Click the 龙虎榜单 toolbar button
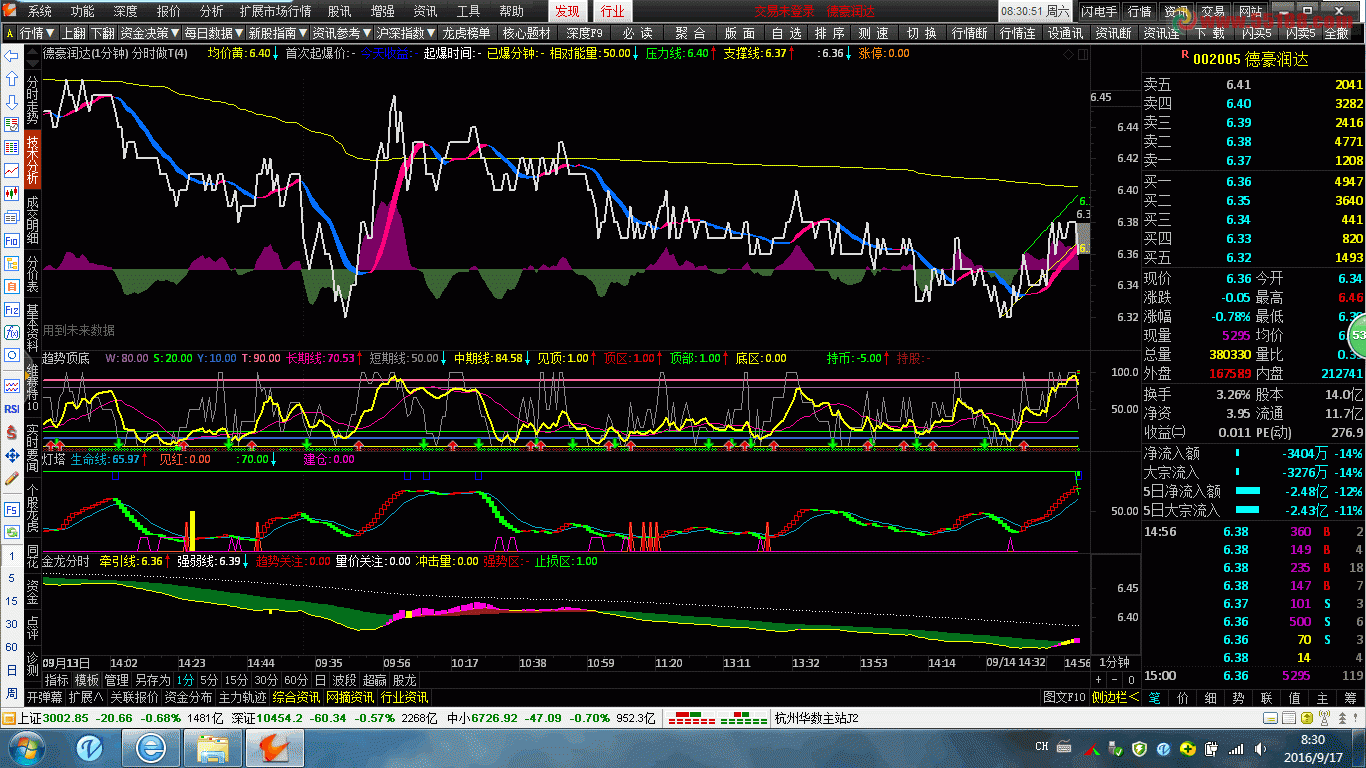 point(465,32)
